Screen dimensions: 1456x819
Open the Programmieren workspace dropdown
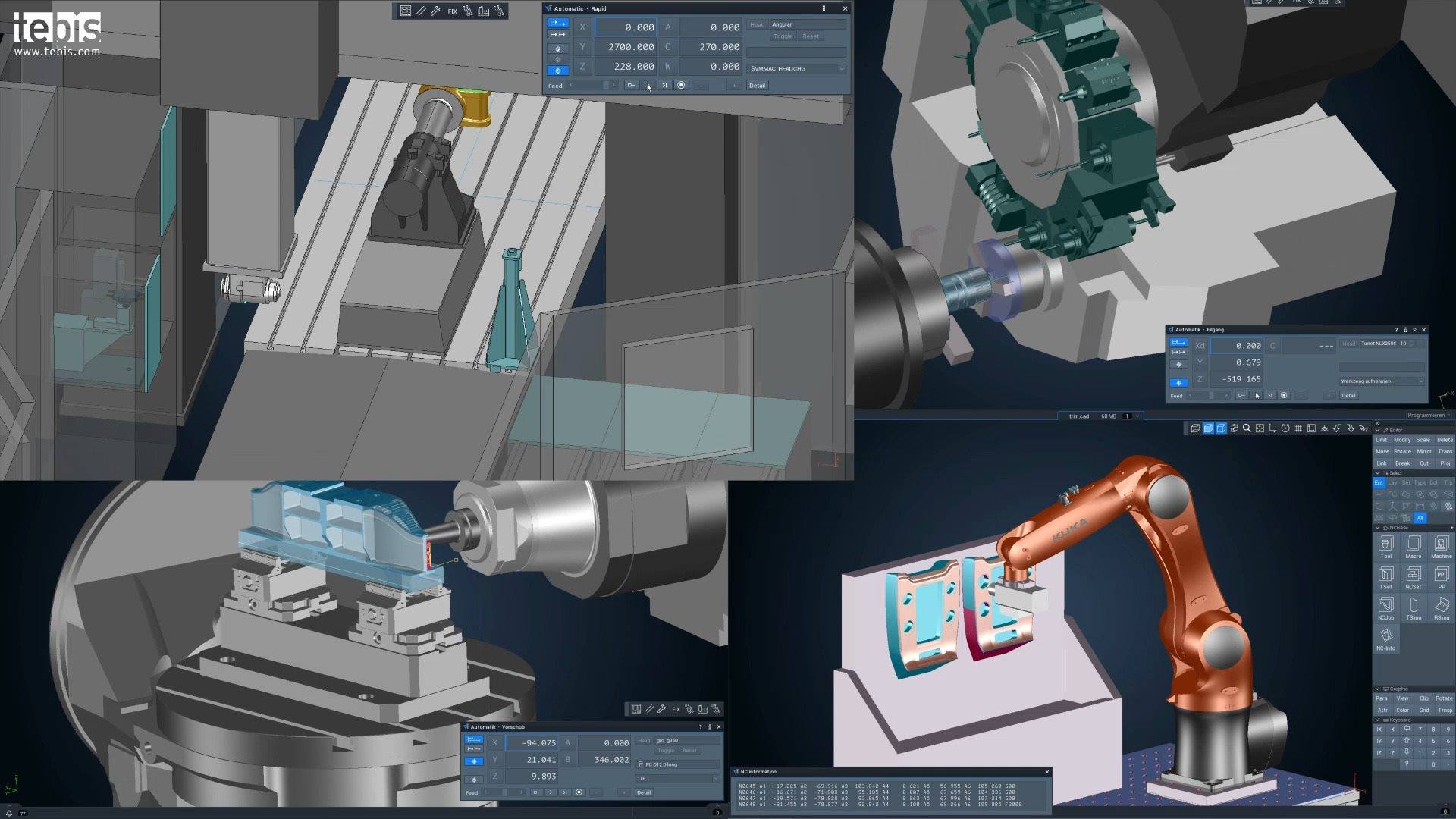[1429, 416]
